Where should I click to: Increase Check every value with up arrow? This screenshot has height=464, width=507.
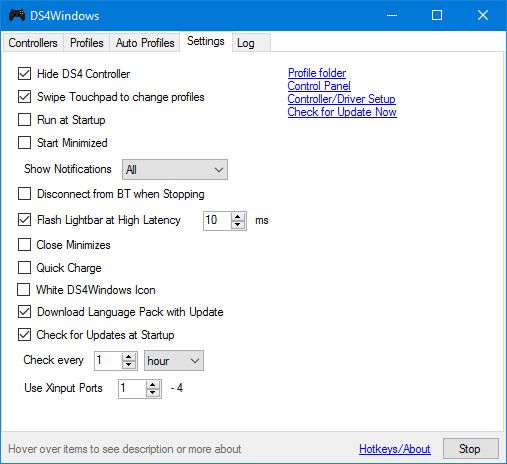pyautogui.click(x=129, y=357)
